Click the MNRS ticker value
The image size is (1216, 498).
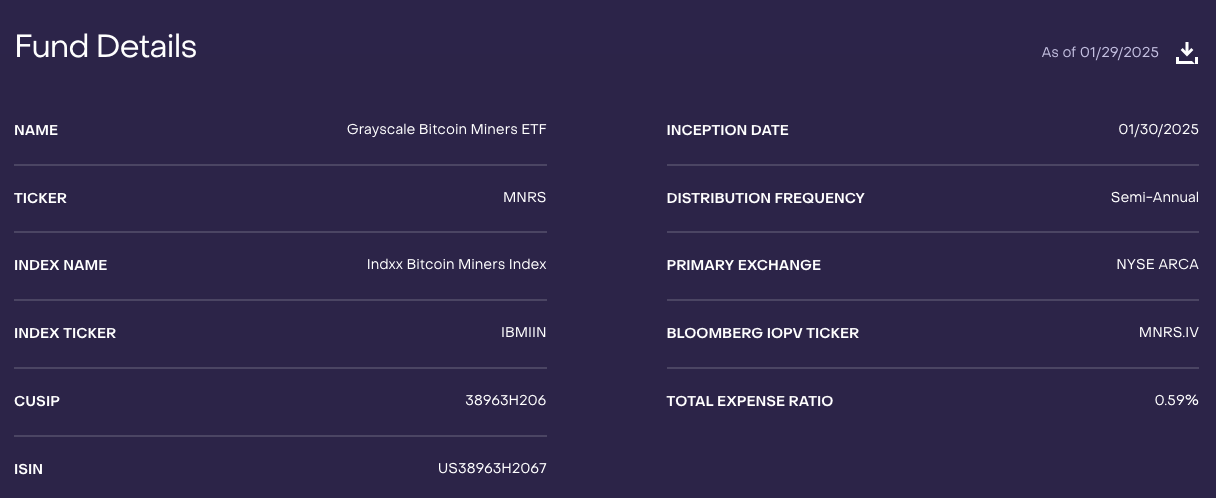click(524, 197)
